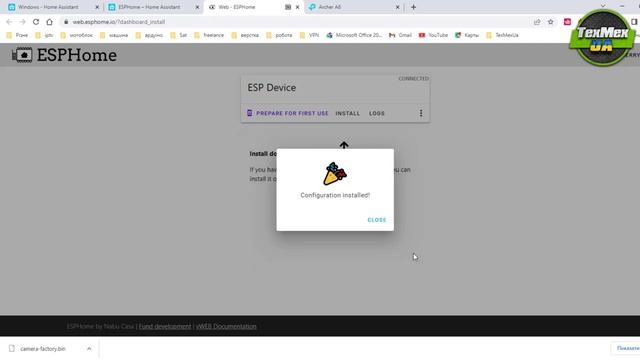This screenshot has width=640, height=360.
Task: Close the Windows - Home Assistant tab
Action: (97, 7)
